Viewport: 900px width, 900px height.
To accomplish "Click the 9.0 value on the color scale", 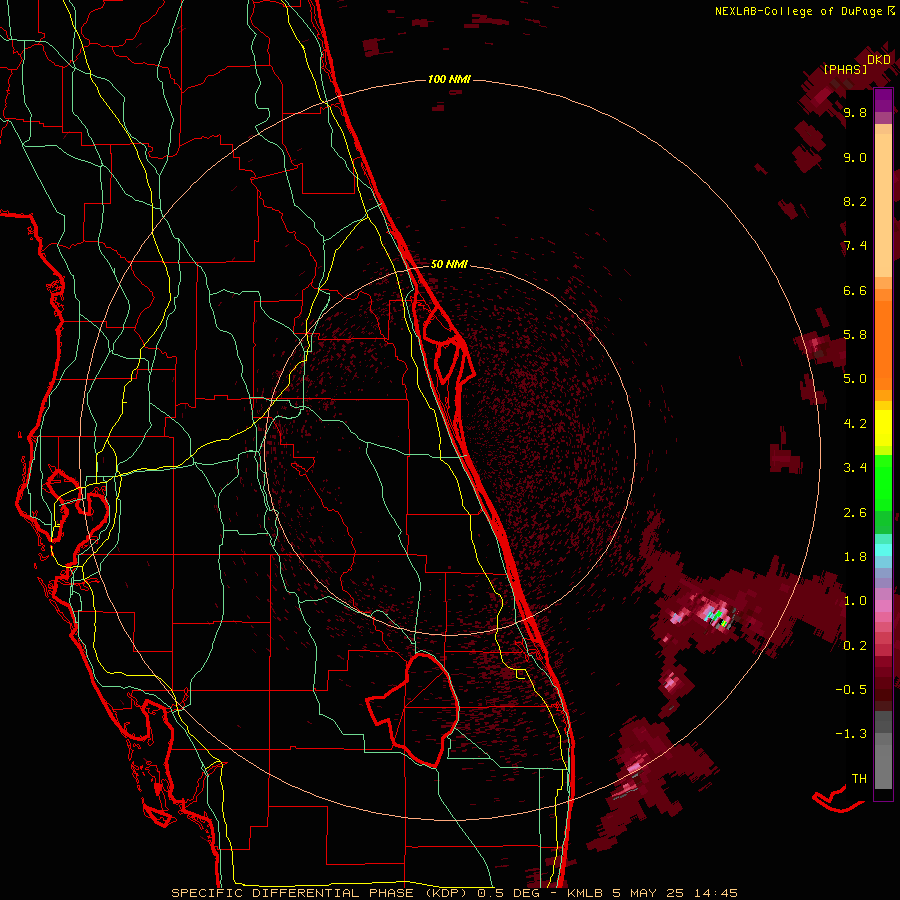I will 855,157.
